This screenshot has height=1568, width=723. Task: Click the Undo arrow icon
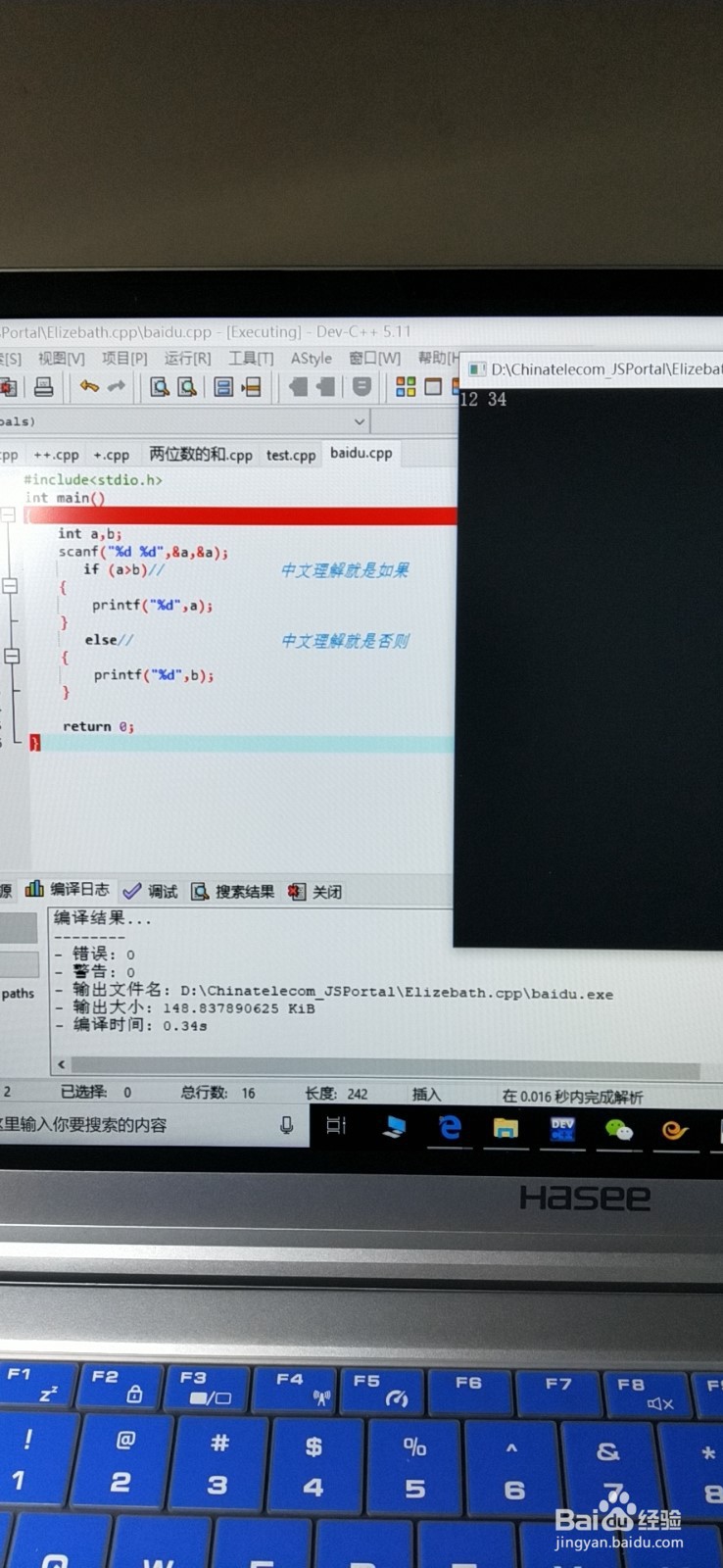(89, 387)
